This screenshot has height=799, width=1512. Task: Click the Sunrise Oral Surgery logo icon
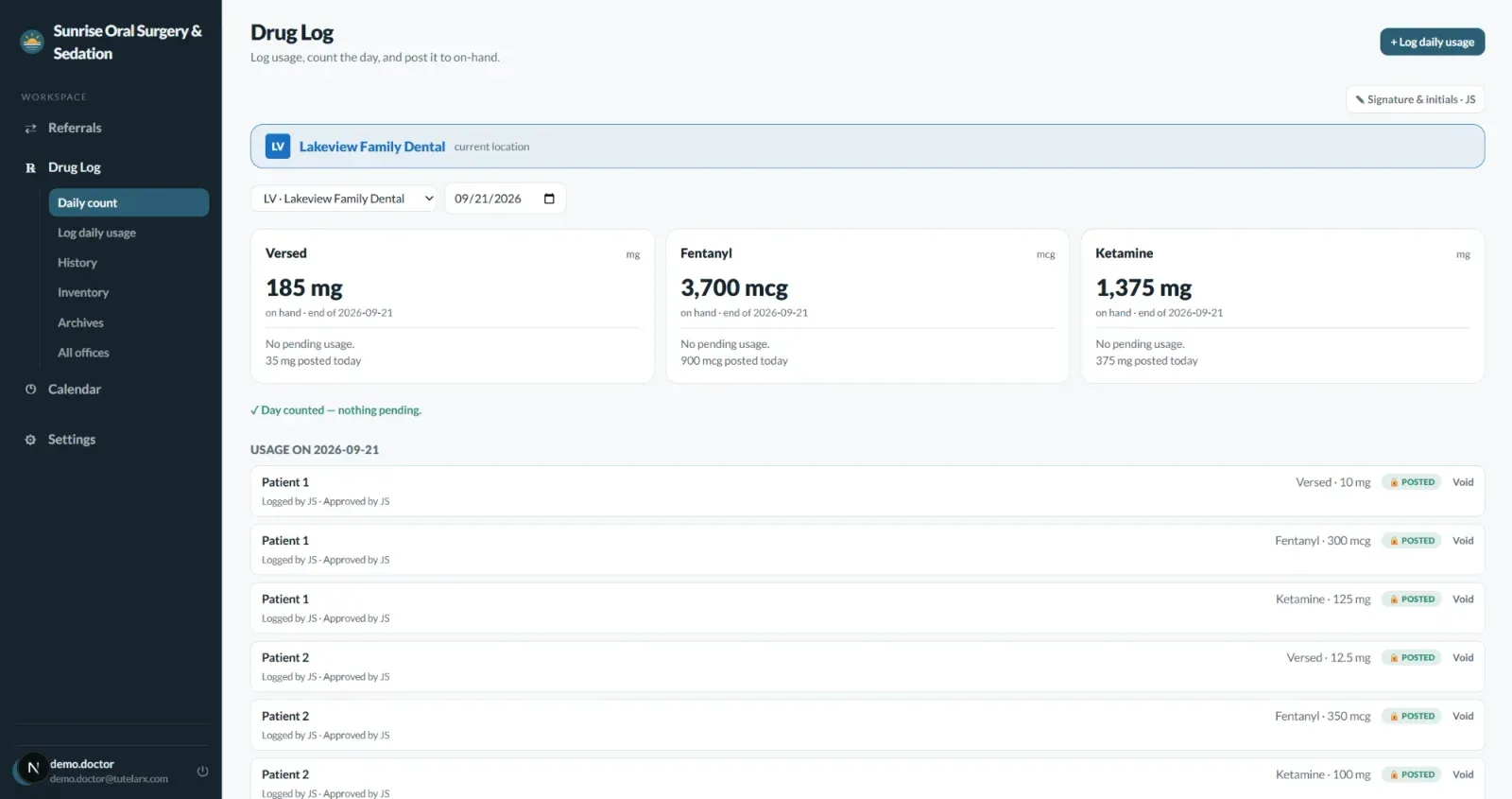pos(32,42)
